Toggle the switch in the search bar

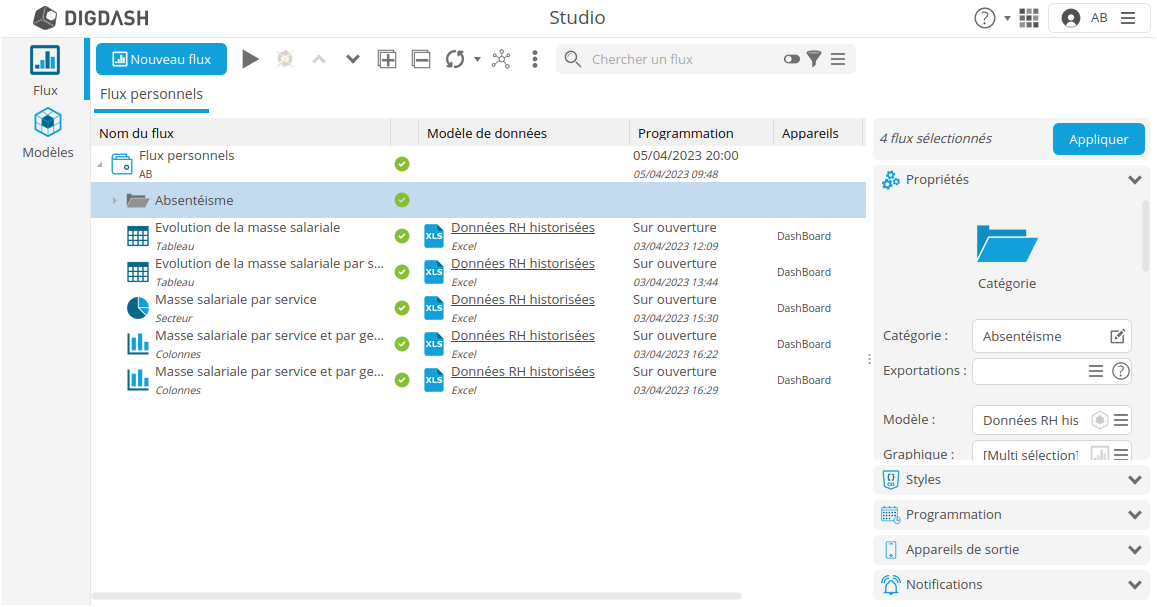[792, 59]
